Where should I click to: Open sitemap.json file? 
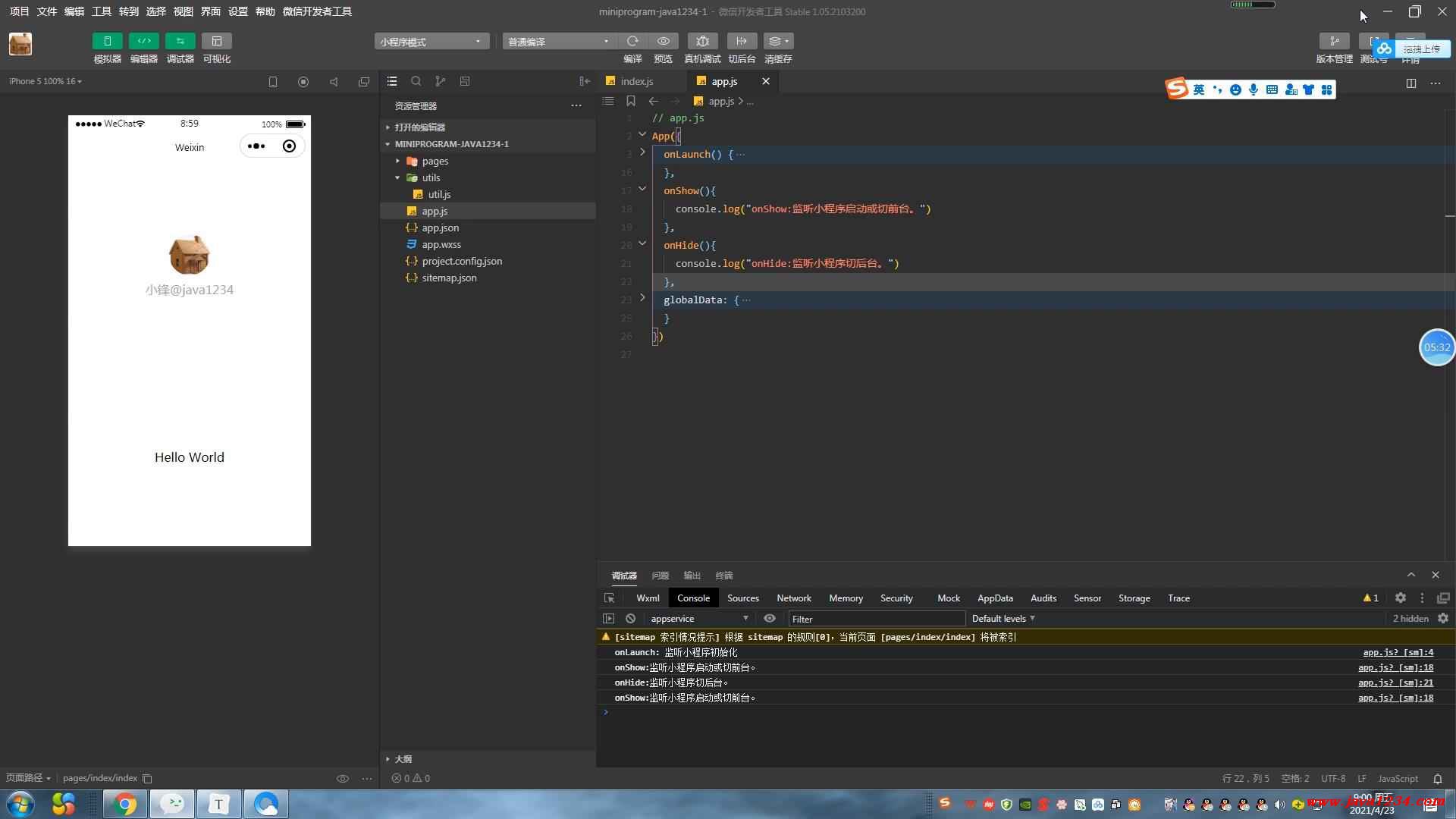pyautogui.click(x=488, y=278)
